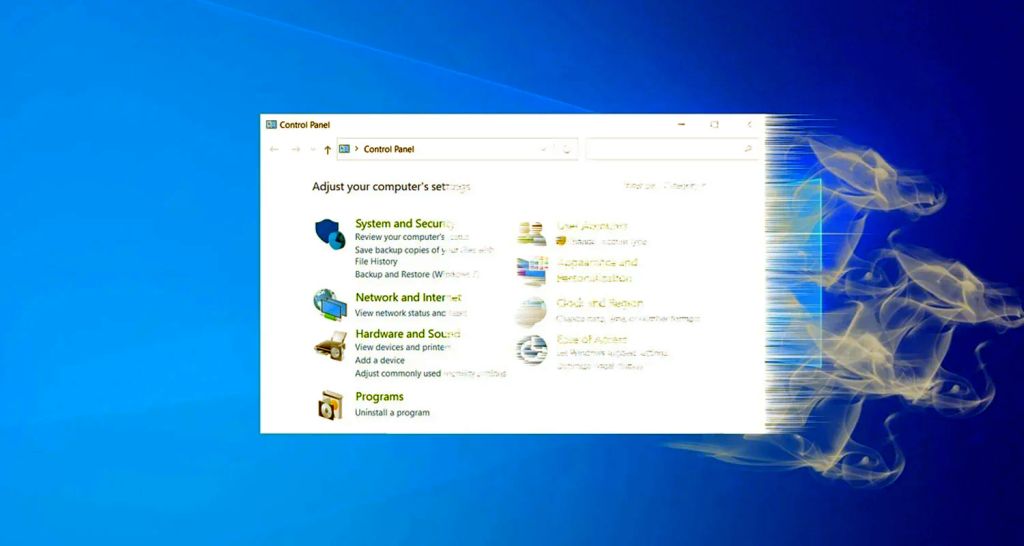
Task: Refresh the Control Panel view
Action: (x=566, y=149)
